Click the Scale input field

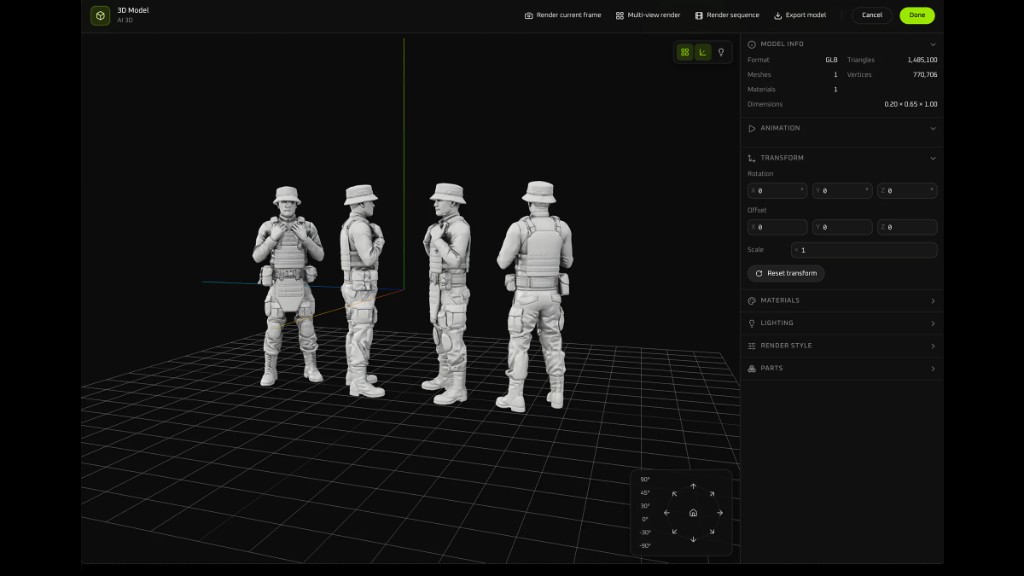(864, 250)
